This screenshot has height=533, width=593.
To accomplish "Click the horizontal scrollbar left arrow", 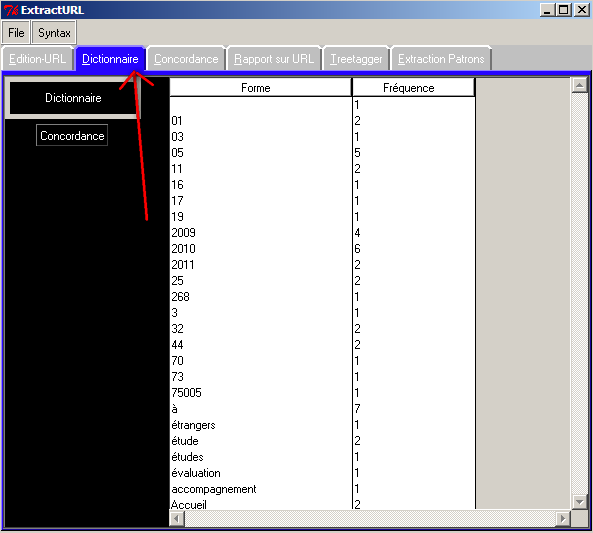I will click(x=177, y=518).
